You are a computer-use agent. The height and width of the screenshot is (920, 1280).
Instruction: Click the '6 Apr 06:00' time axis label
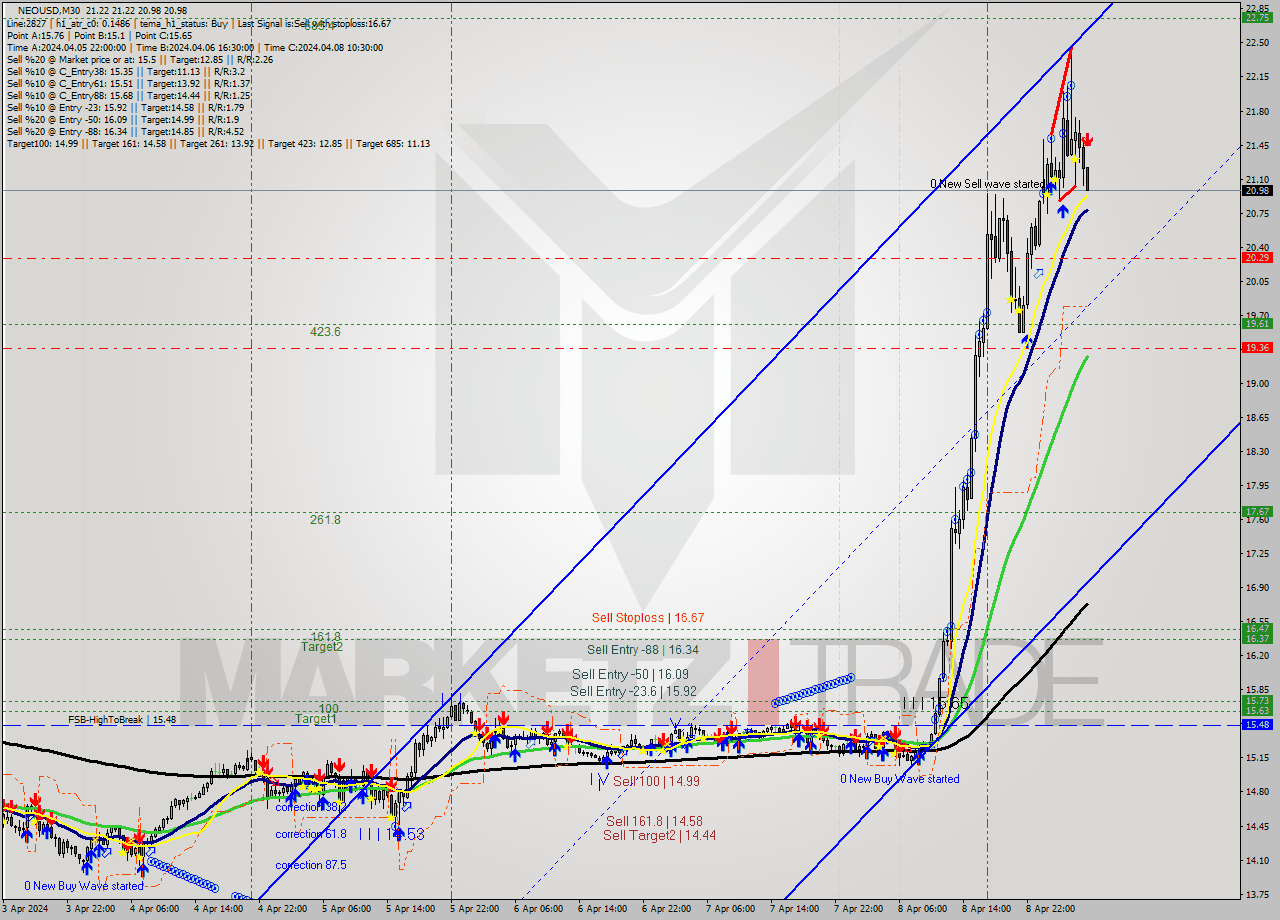tap(539, 909)
